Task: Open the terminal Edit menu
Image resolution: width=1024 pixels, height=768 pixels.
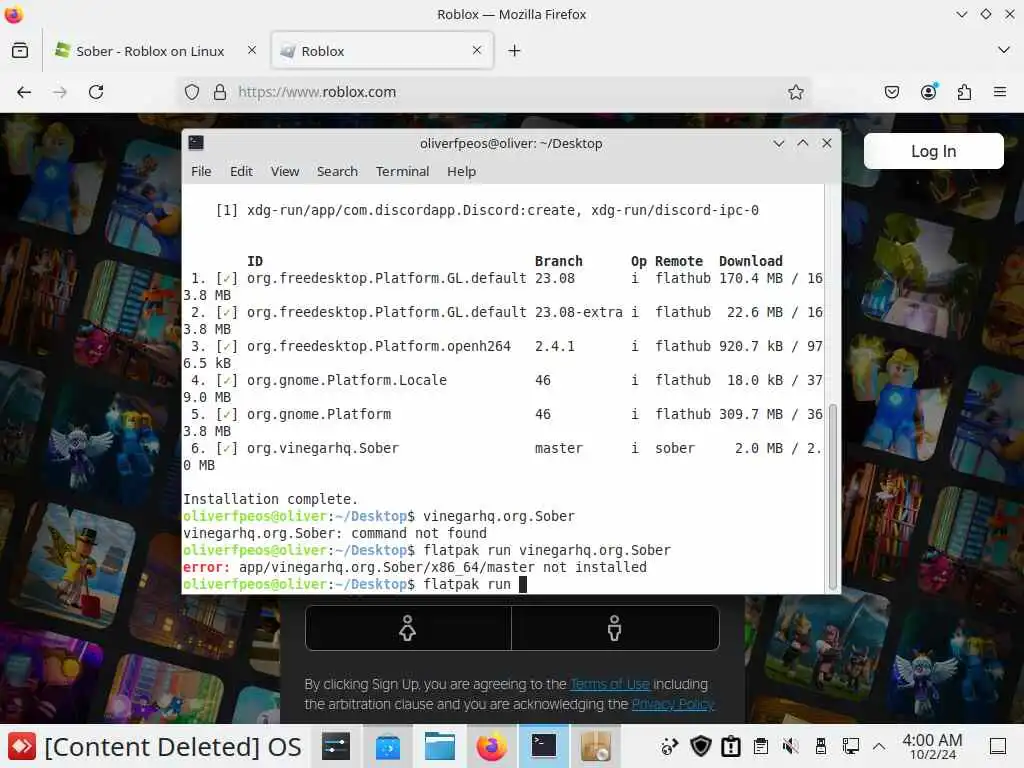Action: [241, 172]
